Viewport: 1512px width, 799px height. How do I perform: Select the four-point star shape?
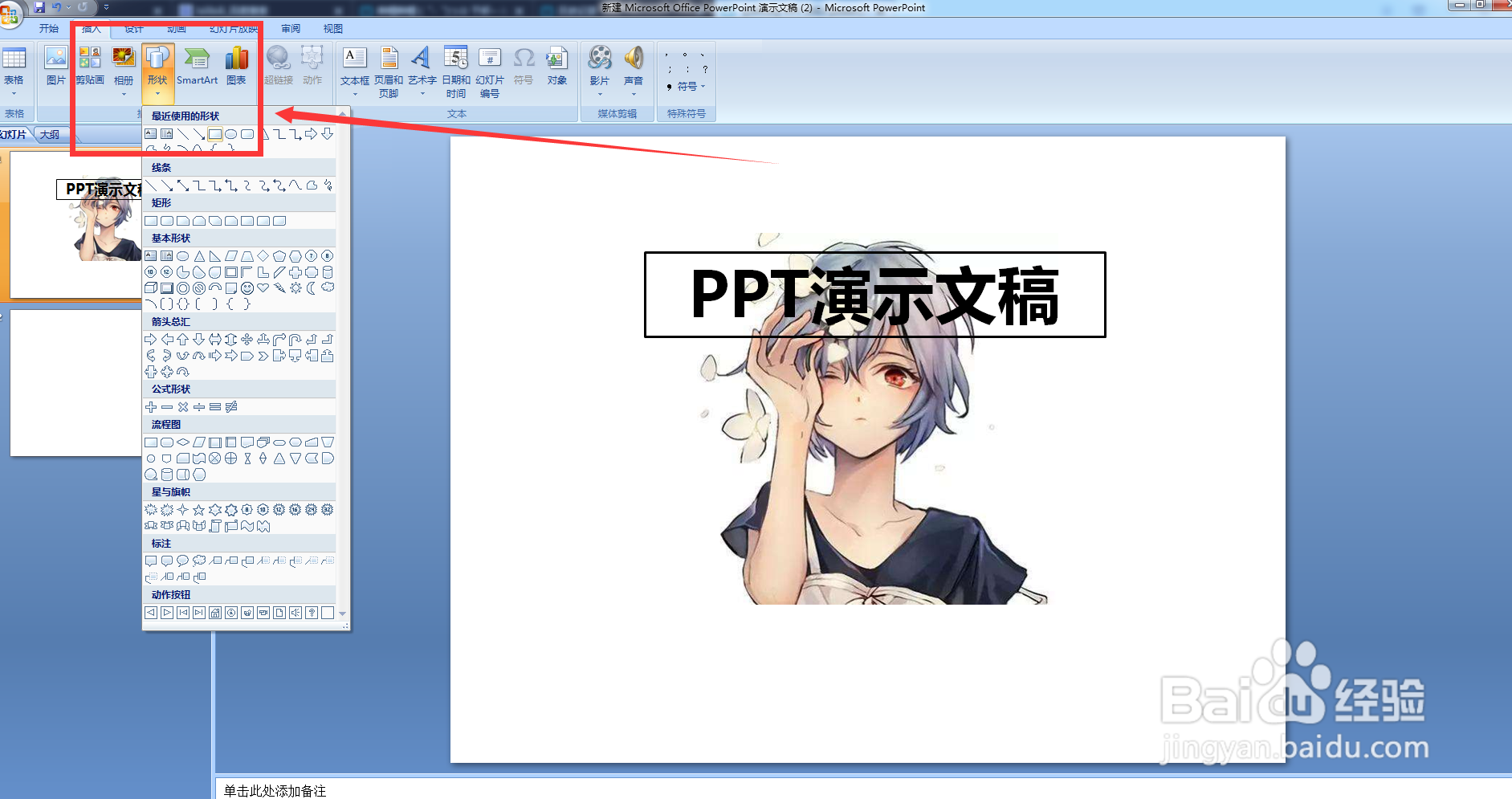[183, 510]
